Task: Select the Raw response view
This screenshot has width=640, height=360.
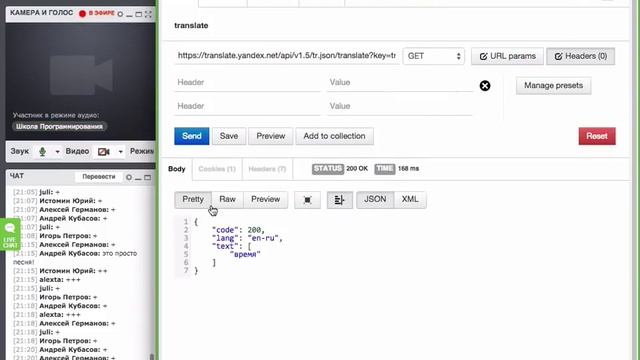Action: tap(227, 200)
